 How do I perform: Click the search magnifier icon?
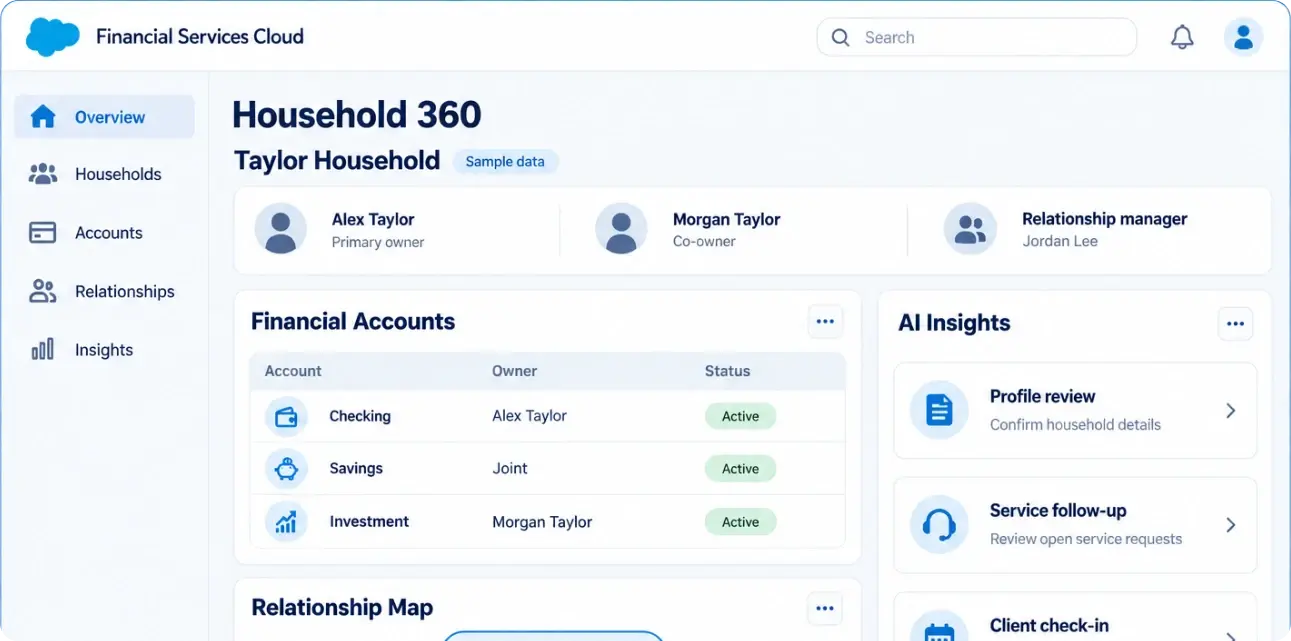tap(841, 38)
